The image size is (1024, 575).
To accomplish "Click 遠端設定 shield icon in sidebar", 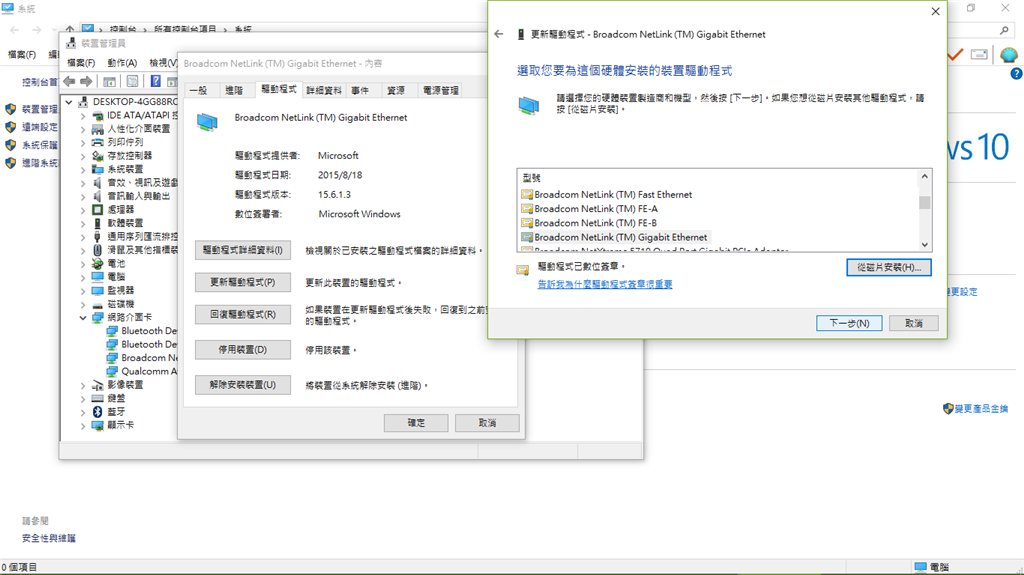I will point(10,127).
